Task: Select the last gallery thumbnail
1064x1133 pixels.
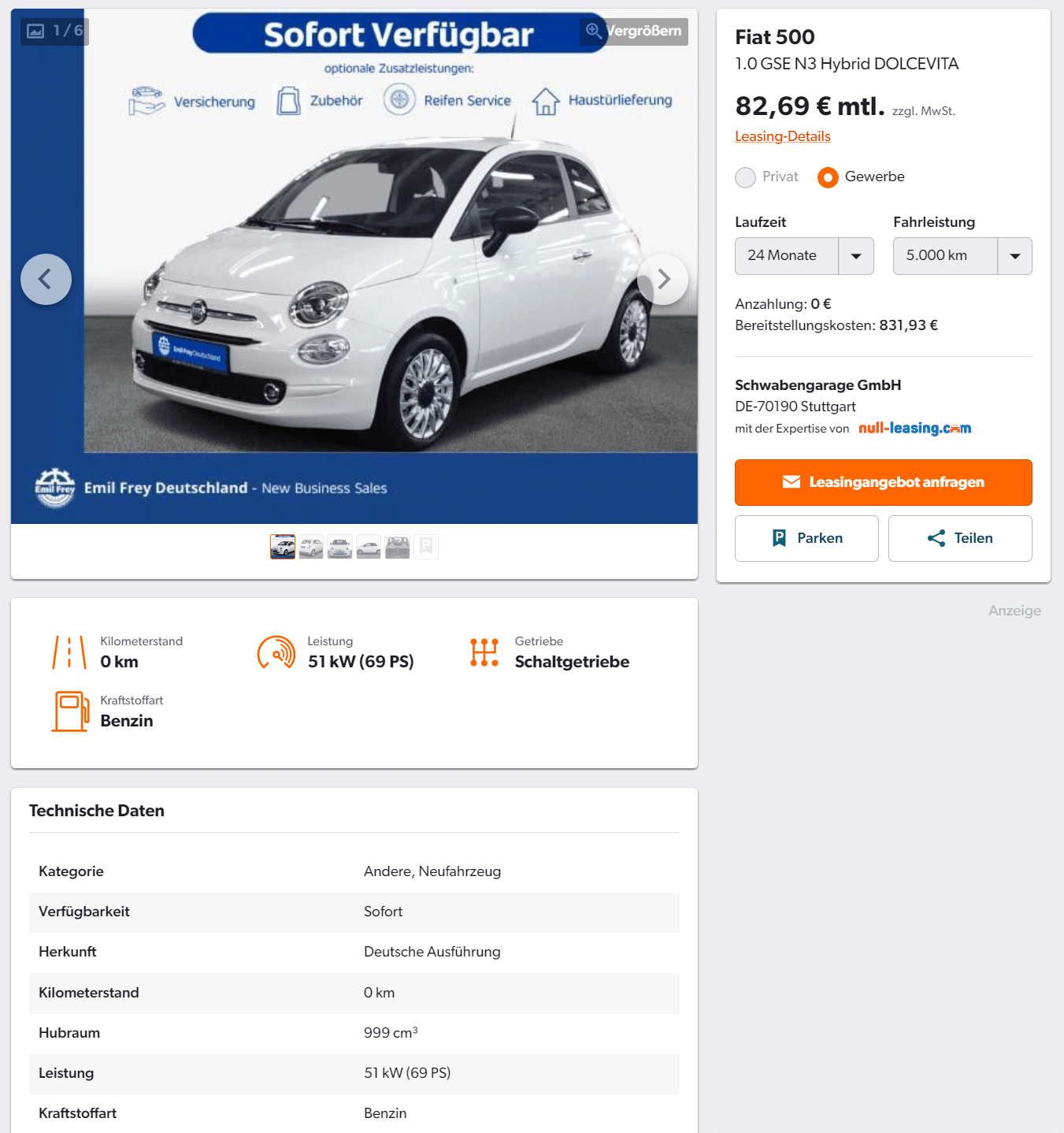Action: (x=426, y=547)
